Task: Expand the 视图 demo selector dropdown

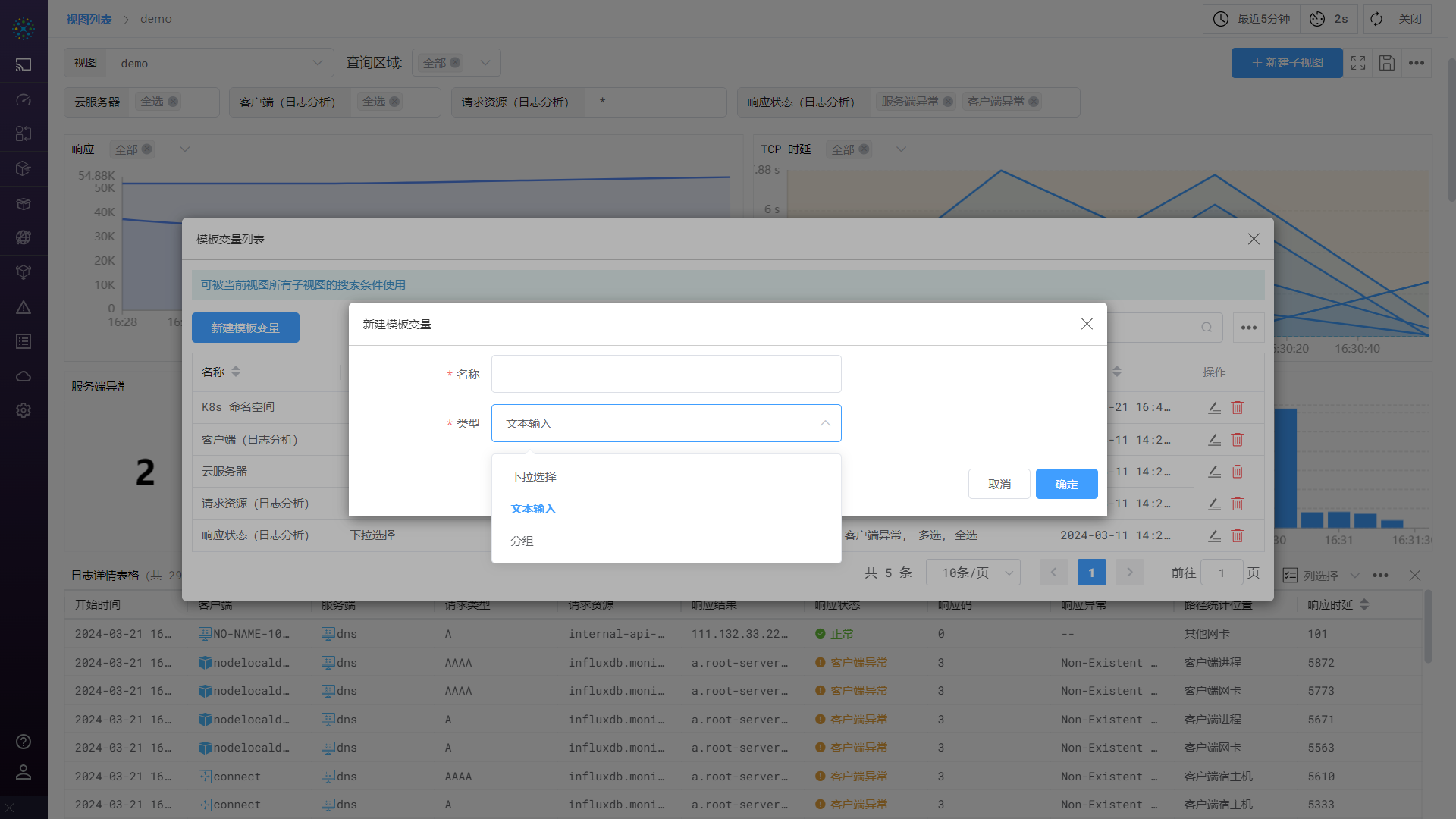Action: point(318,63)
